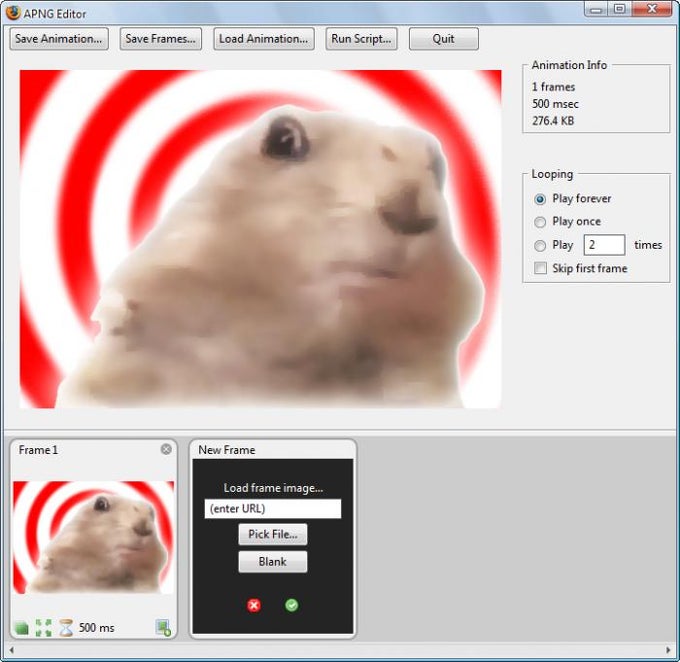Click the 500 ms delay value on Frame 1
Screen dimensions: 680x662
pyautogui.click(x=96, y=628)
